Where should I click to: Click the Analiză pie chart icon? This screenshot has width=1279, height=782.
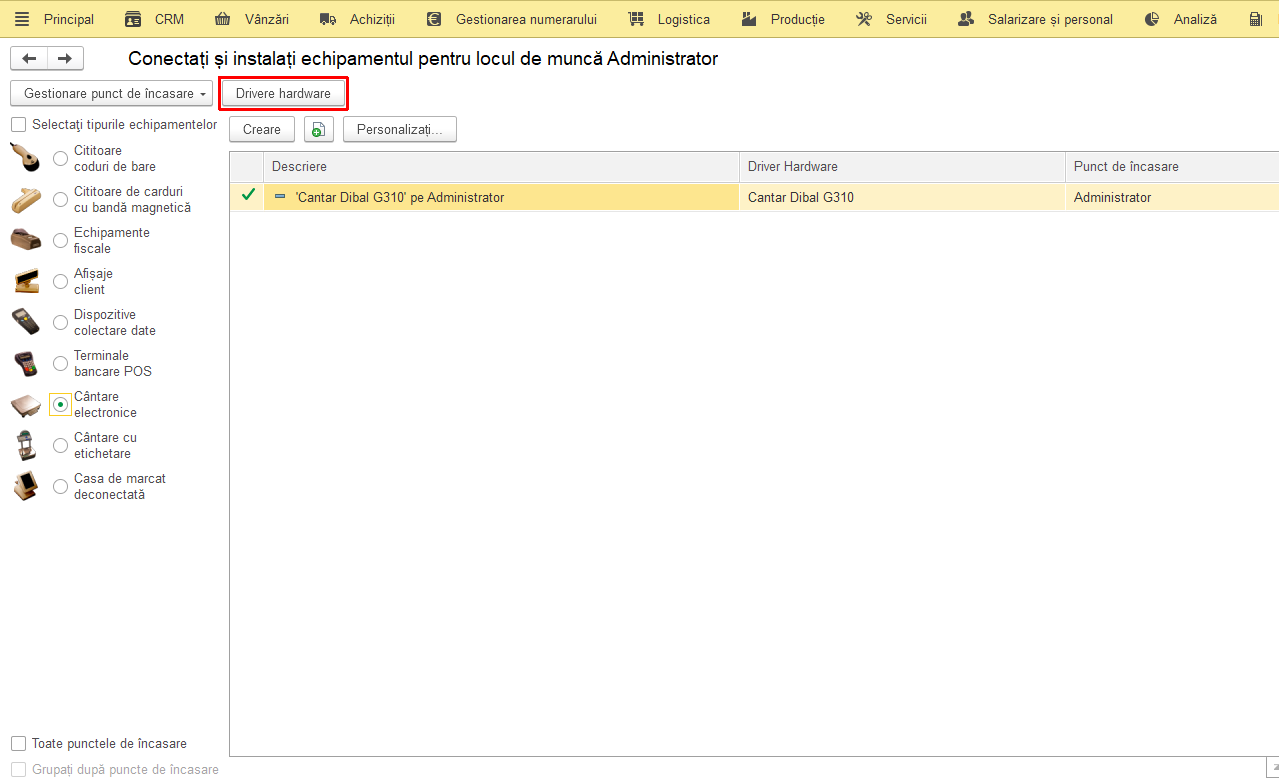[1152, 19]
